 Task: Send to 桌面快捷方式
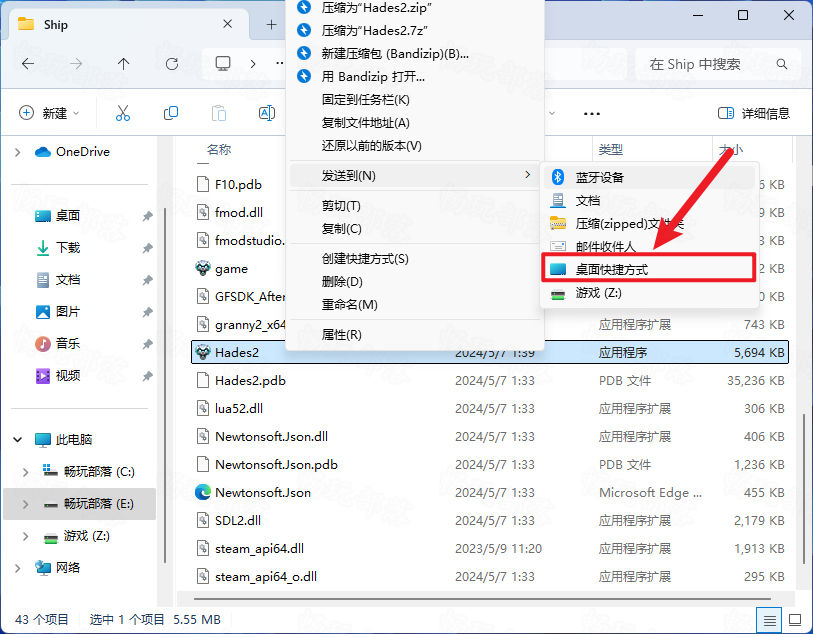tap(649, 270)
